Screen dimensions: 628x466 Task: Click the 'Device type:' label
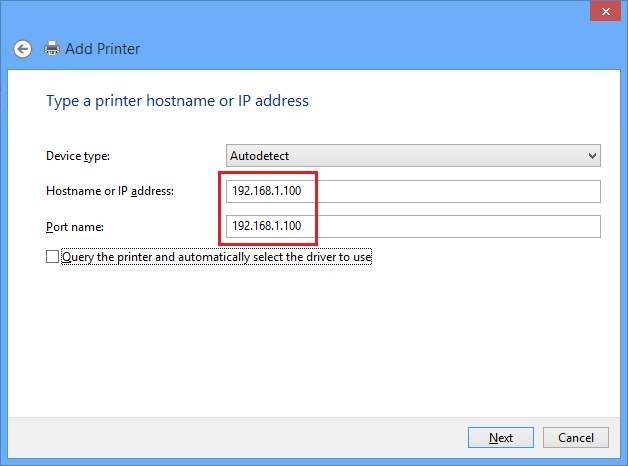78,156
